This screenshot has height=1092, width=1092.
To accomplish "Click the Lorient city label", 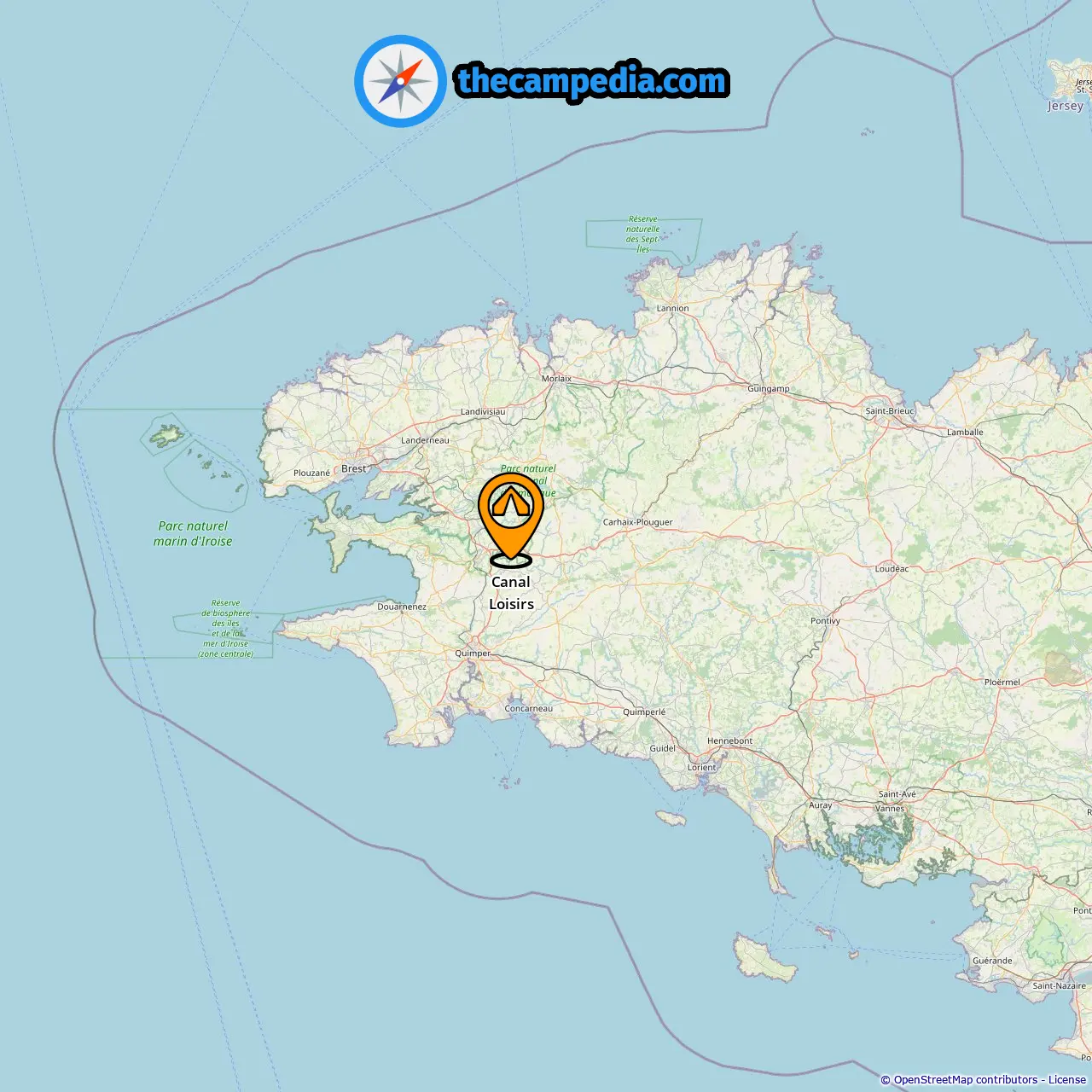I will [x=702, y=767].
